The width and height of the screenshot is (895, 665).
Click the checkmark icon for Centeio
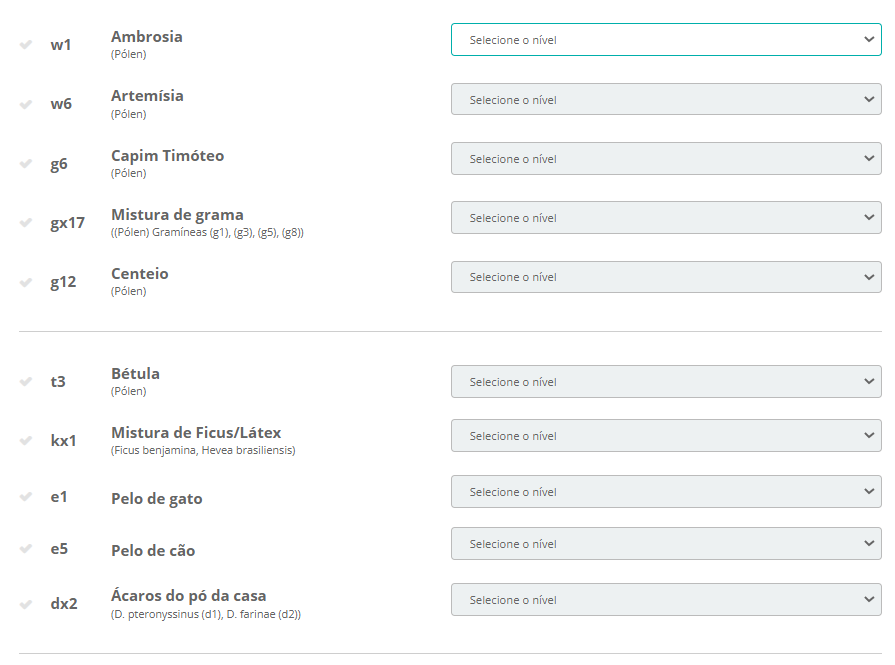pyautogui.click(x=26, y=282)
